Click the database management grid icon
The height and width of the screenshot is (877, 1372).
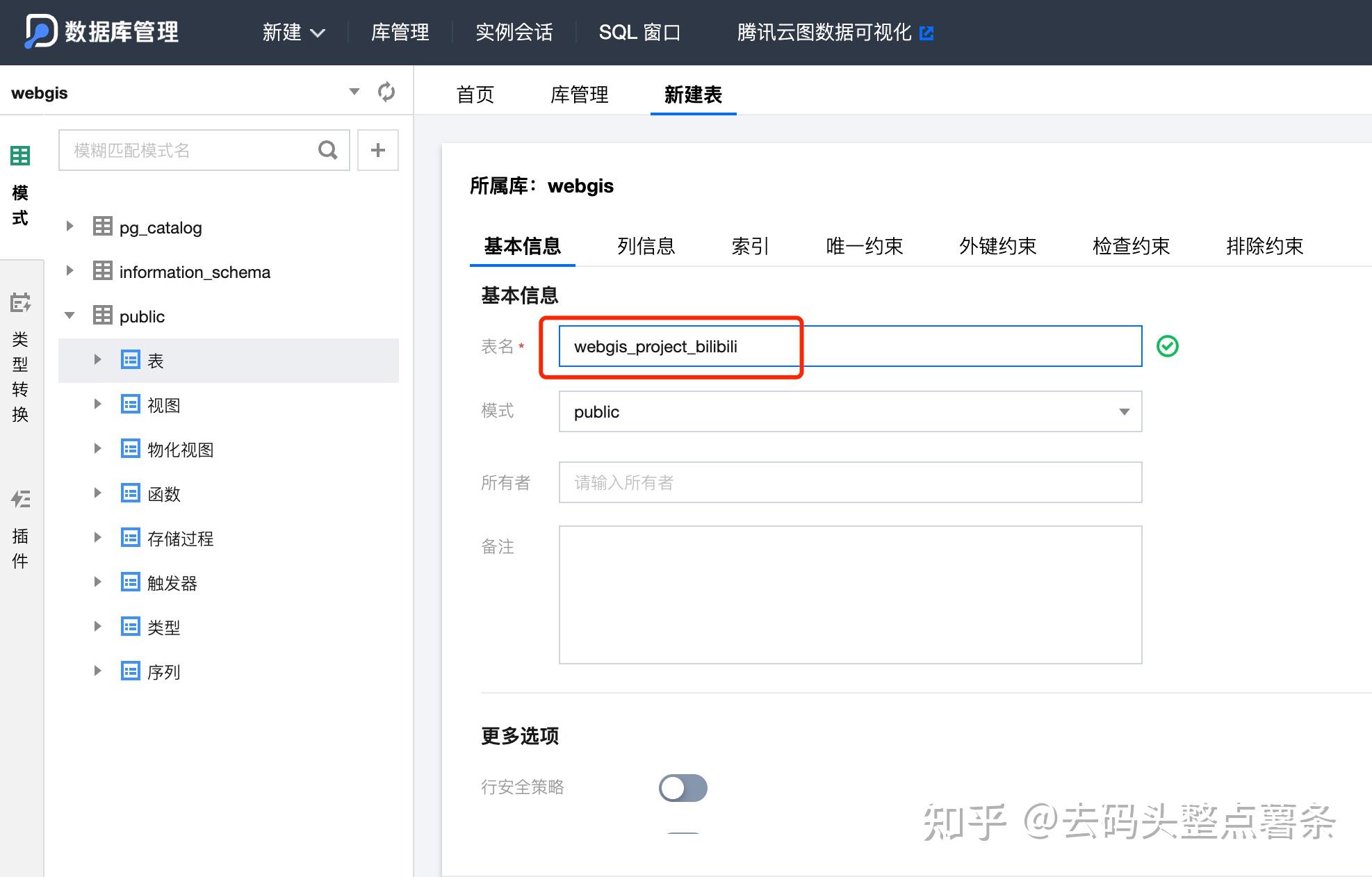[x=21, y=156]
